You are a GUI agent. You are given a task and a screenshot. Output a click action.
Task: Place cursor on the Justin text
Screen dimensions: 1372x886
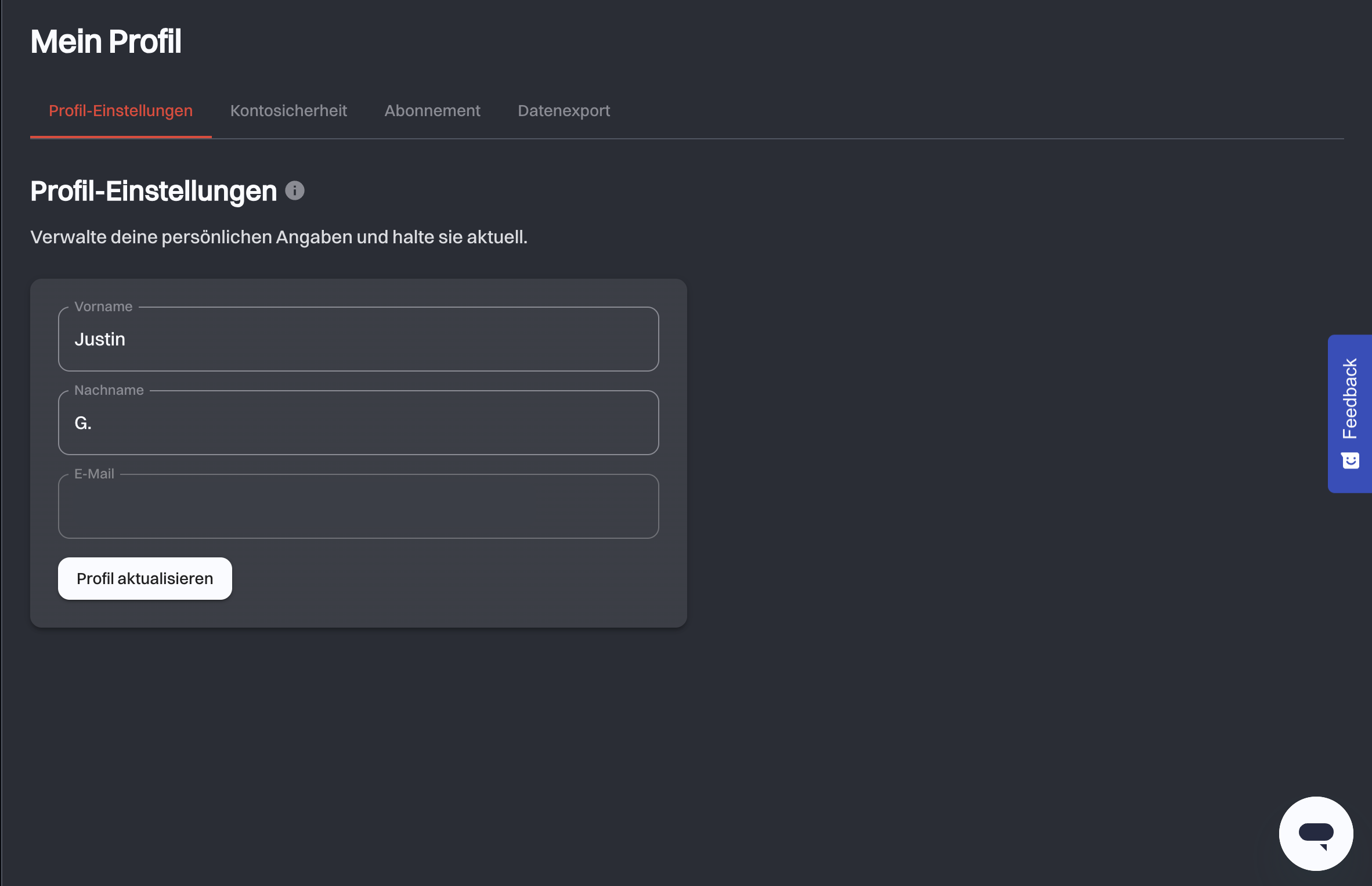coord(100,339)
